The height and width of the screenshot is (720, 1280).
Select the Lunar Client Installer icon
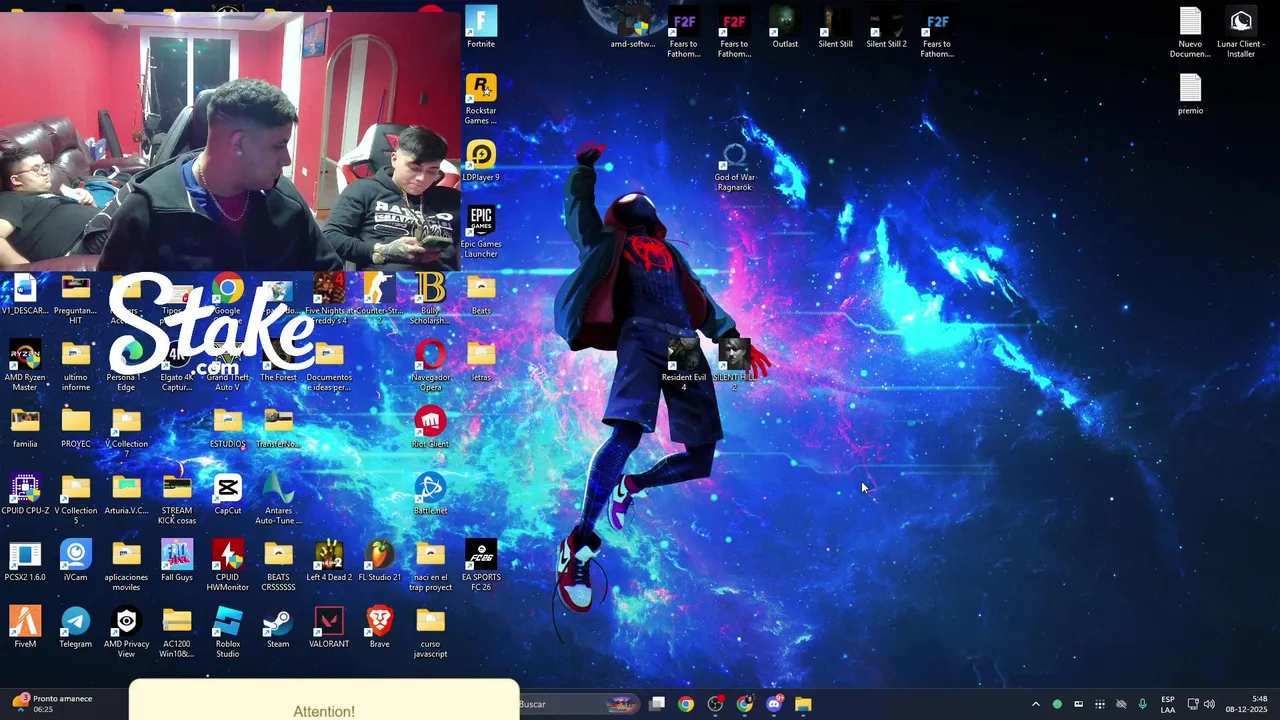(1241, 32)
